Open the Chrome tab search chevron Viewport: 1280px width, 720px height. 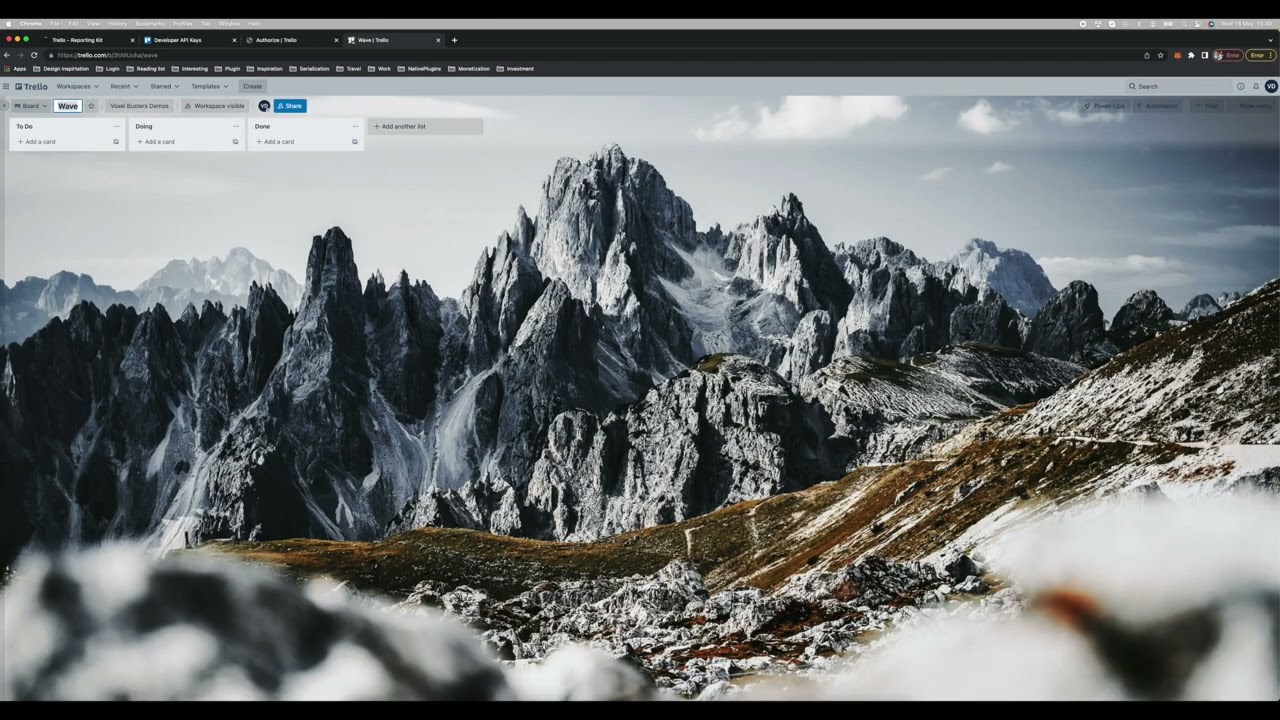(x=1271, y=40)
